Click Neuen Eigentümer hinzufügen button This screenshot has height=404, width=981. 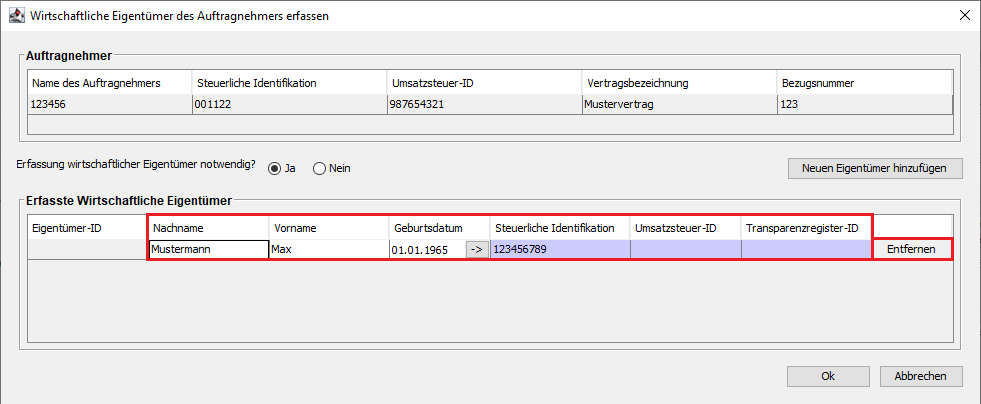(875, 168)
